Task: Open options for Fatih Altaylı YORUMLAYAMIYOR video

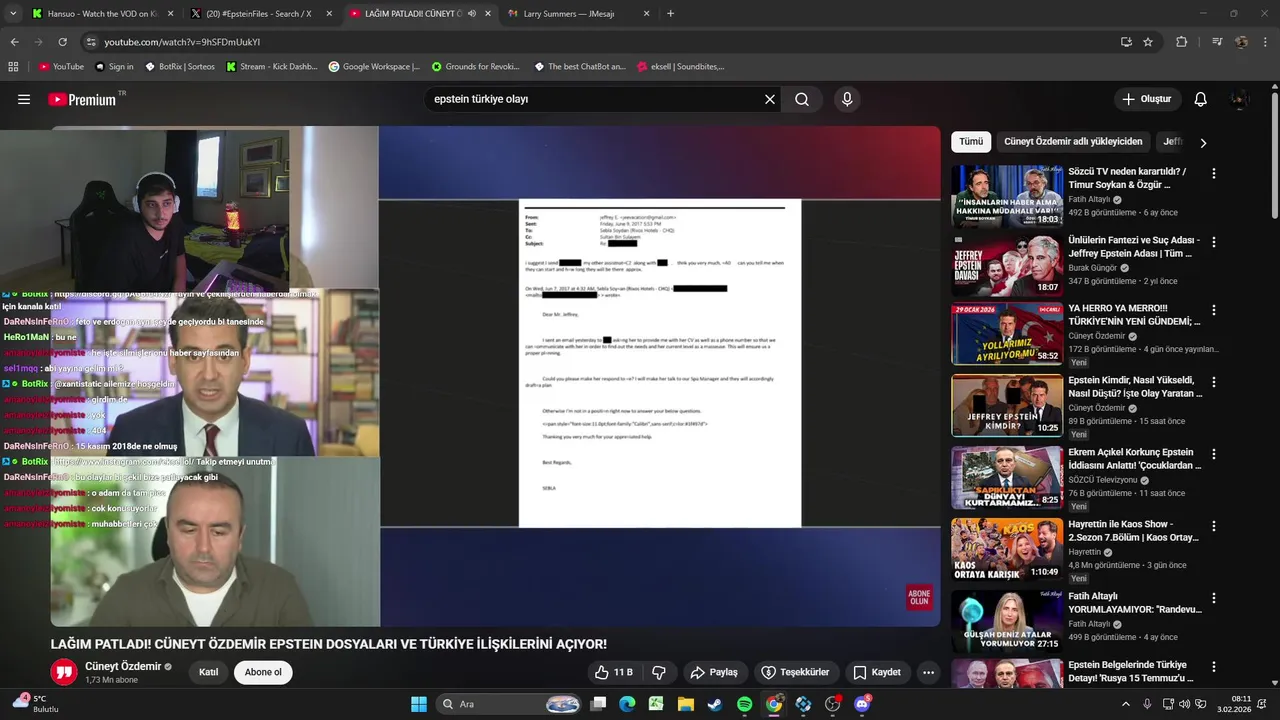Action: pos(1214,598)
